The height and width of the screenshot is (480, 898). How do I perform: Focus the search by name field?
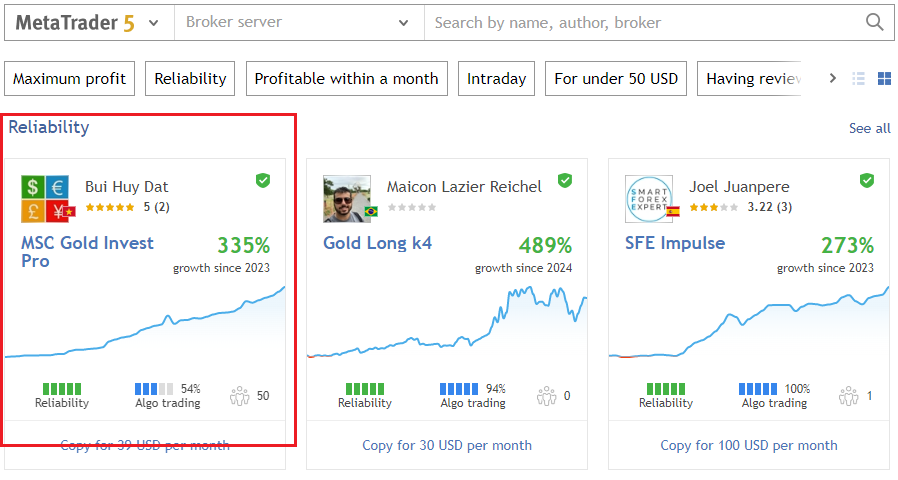coord(644,23)
